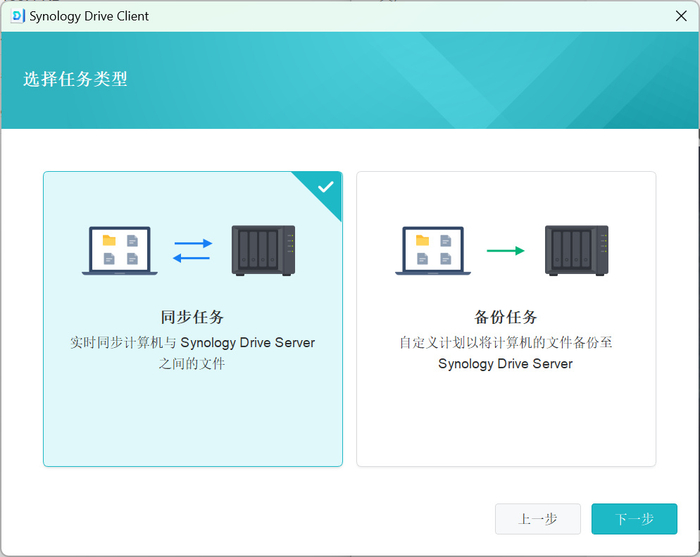700x557 pixels.
Task: Click the 同步任务 title text
Action: pos(192,317)
